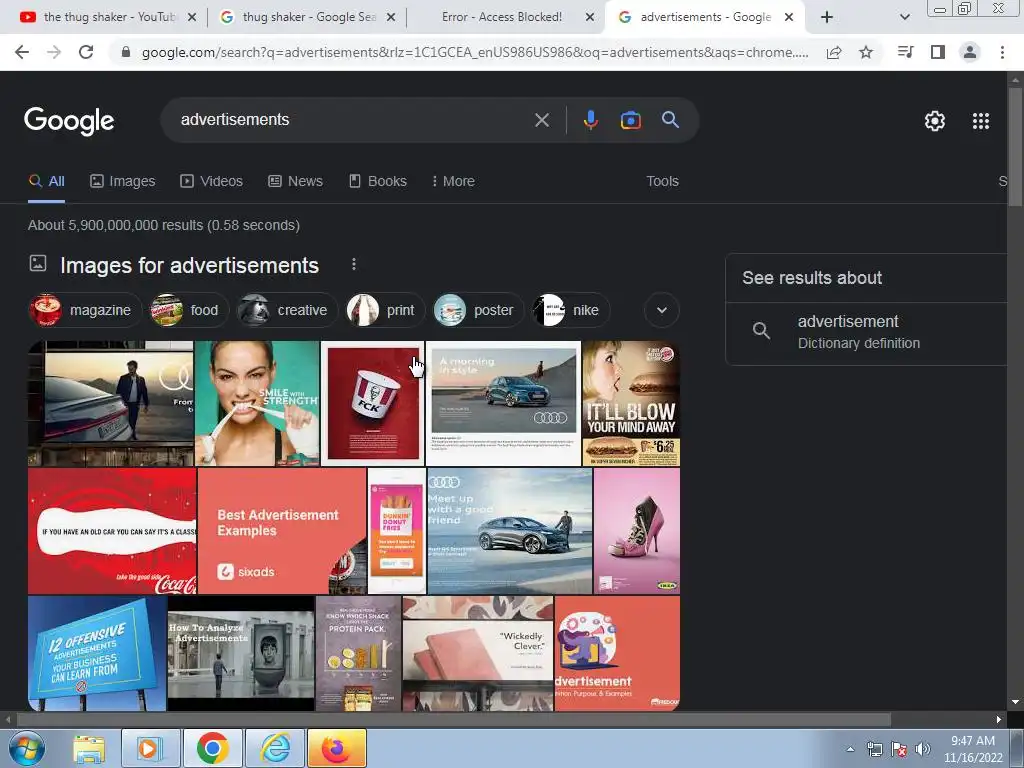Open the KFC FCK bucket ad image
1024x768 pixels.
[372, 403]
